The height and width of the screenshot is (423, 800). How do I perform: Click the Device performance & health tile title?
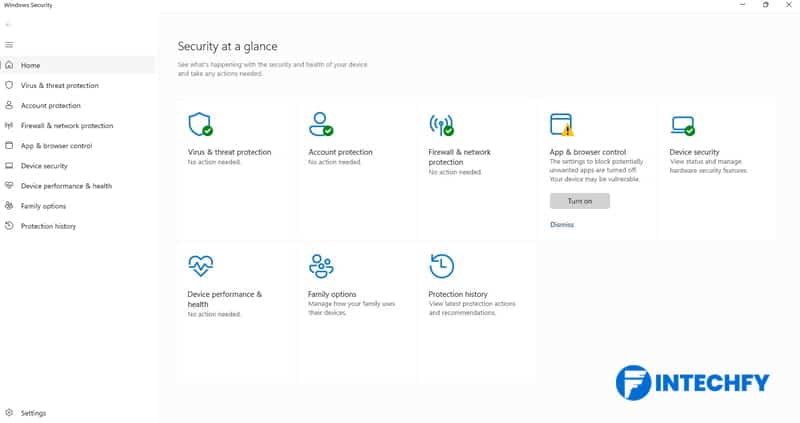(x=224, y=299)
